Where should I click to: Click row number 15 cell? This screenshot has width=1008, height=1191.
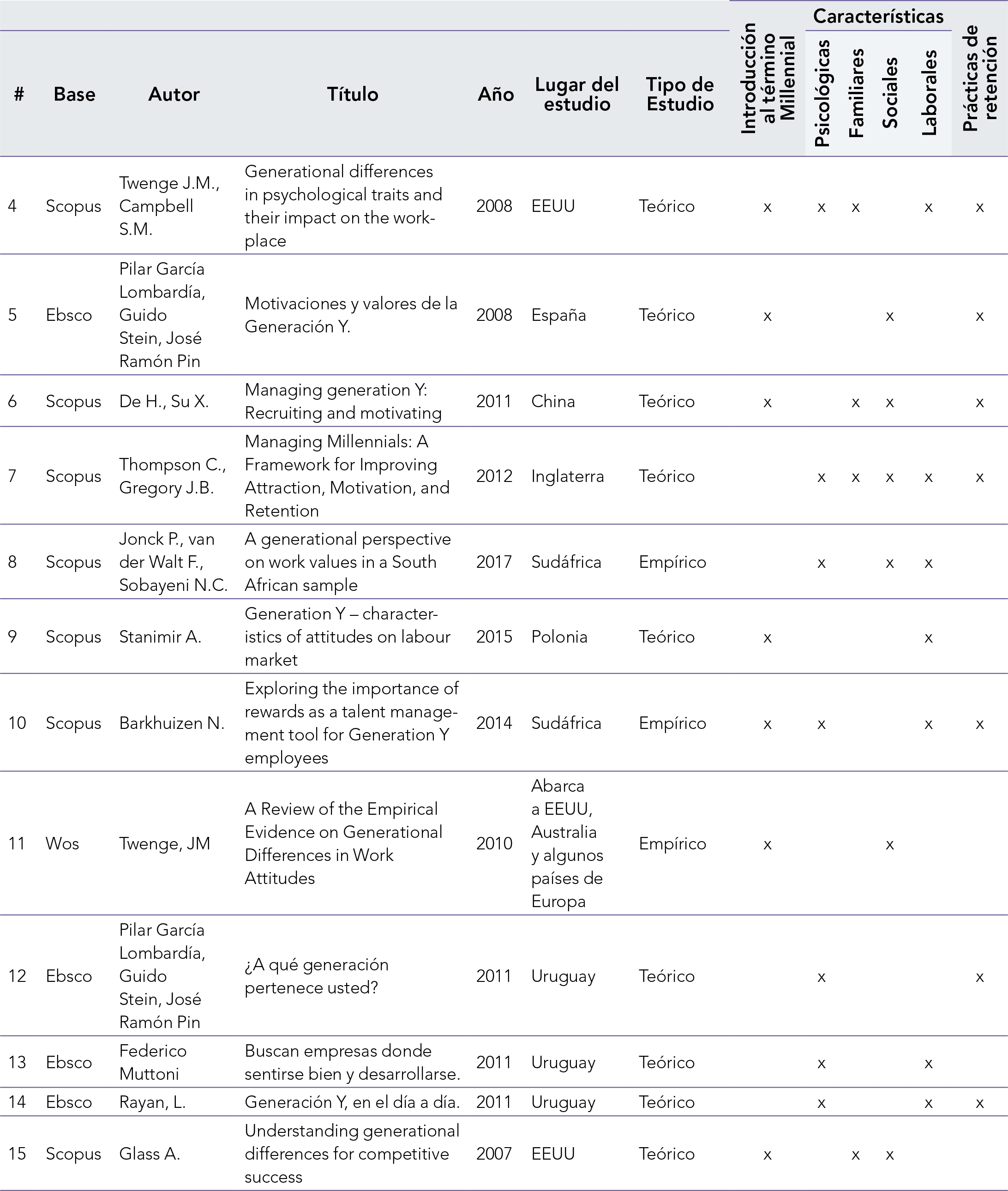click(17, 1153)
